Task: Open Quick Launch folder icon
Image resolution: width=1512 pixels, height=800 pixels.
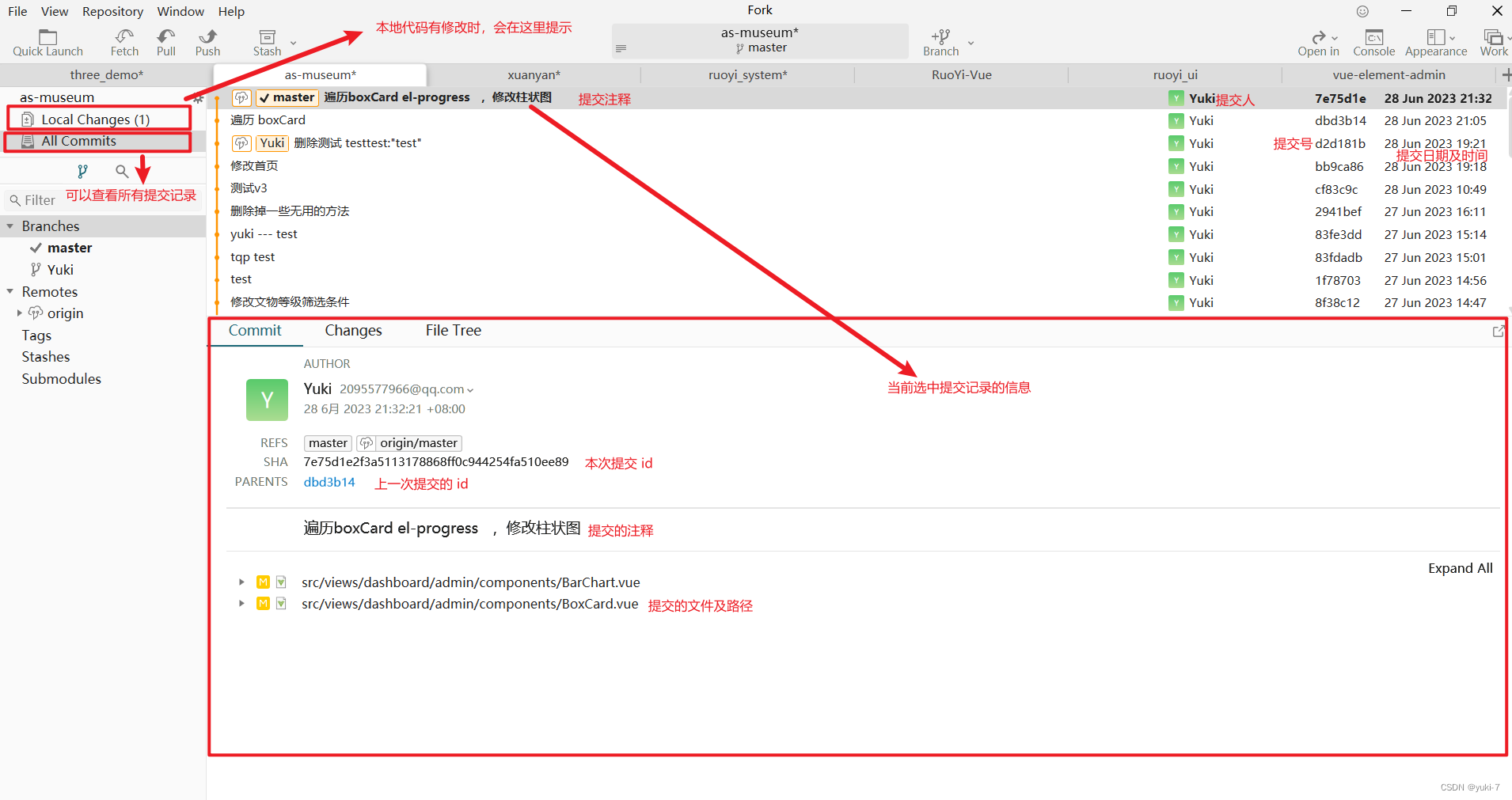Action: (48, 36)
